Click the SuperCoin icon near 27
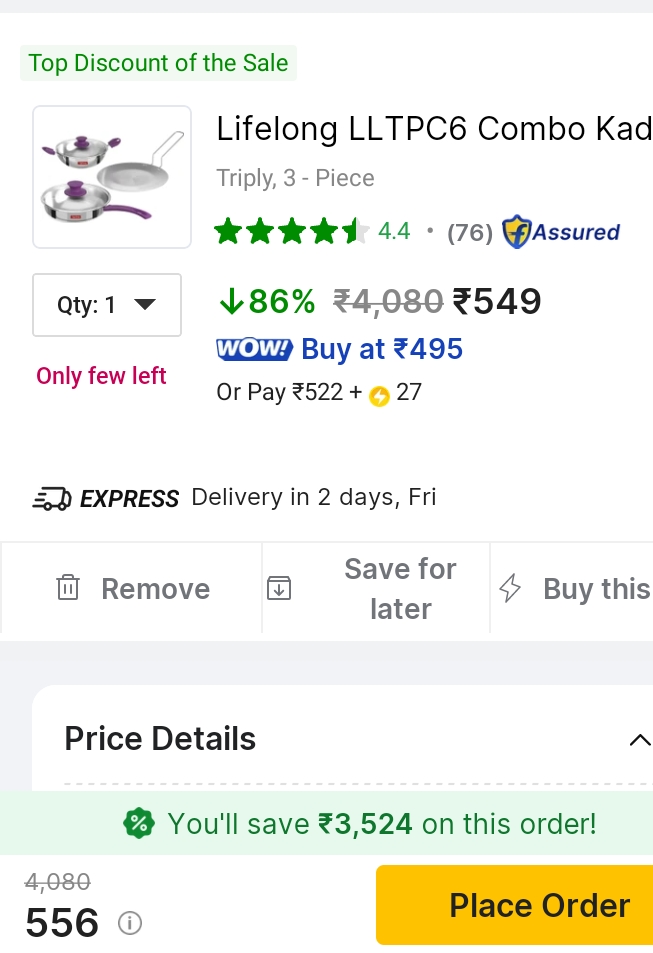Image resolution: width=653 pixels, height=953 pixels. coord(379,395)
